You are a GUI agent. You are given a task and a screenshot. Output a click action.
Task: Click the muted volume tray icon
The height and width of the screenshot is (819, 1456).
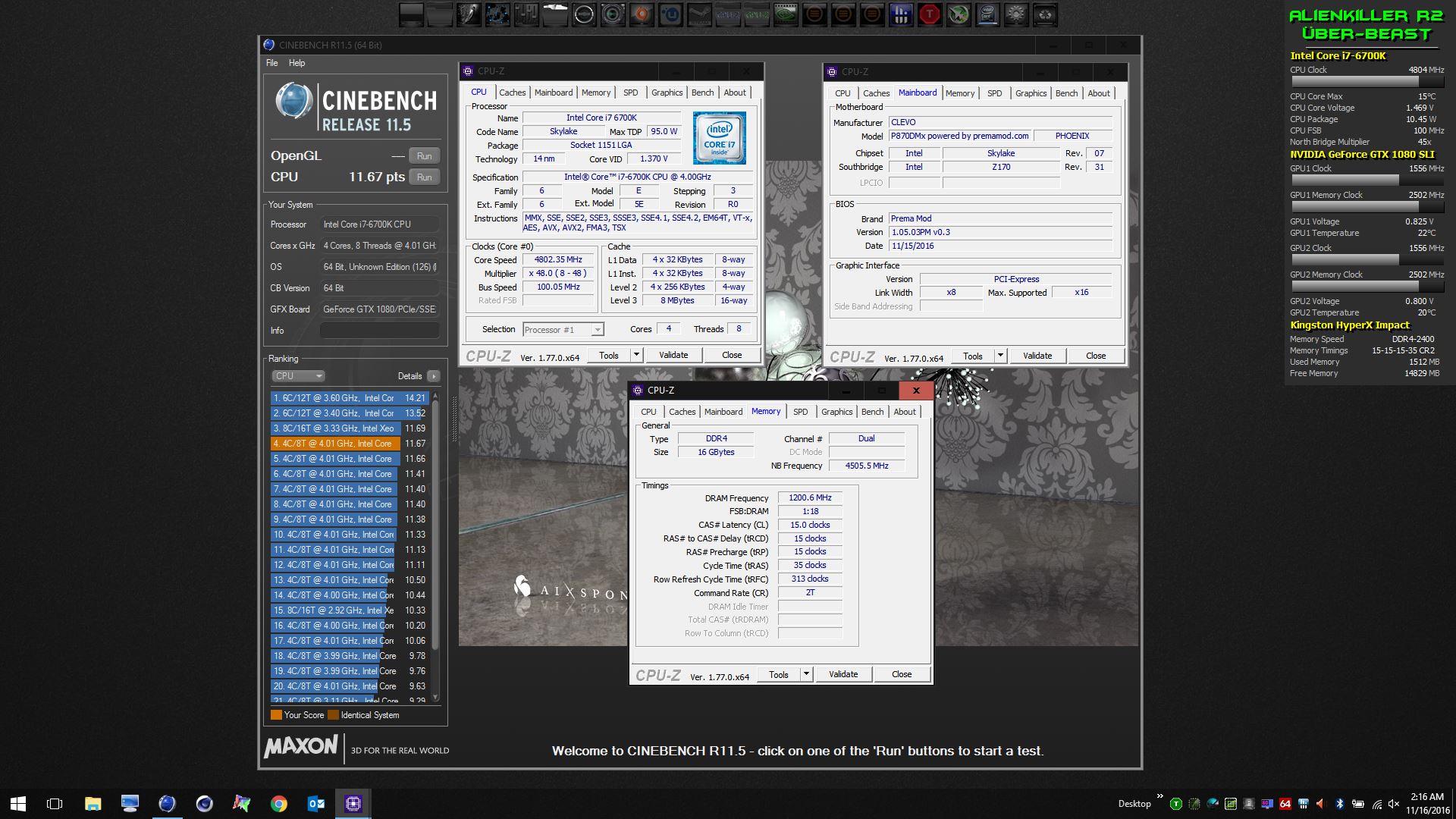tap(1394, 804)
